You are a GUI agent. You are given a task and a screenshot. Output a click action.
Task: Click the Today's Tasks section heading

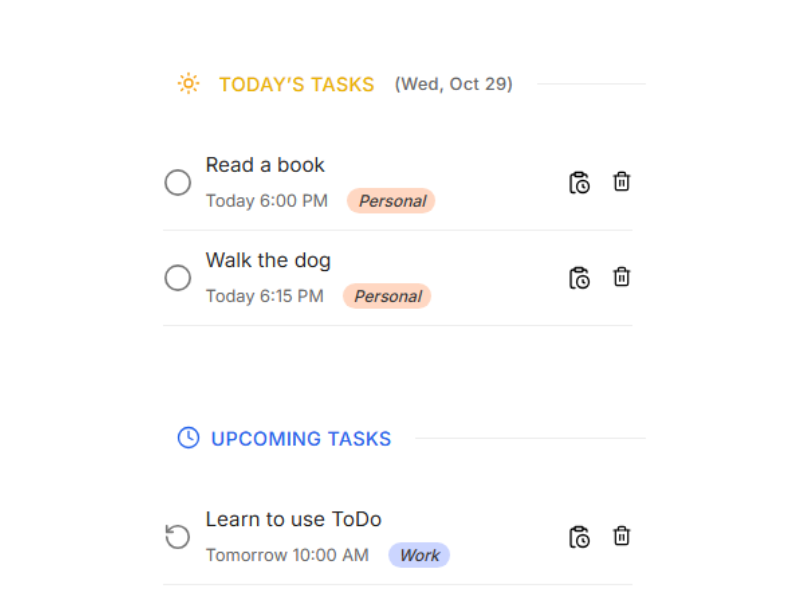tap(296, 85)
